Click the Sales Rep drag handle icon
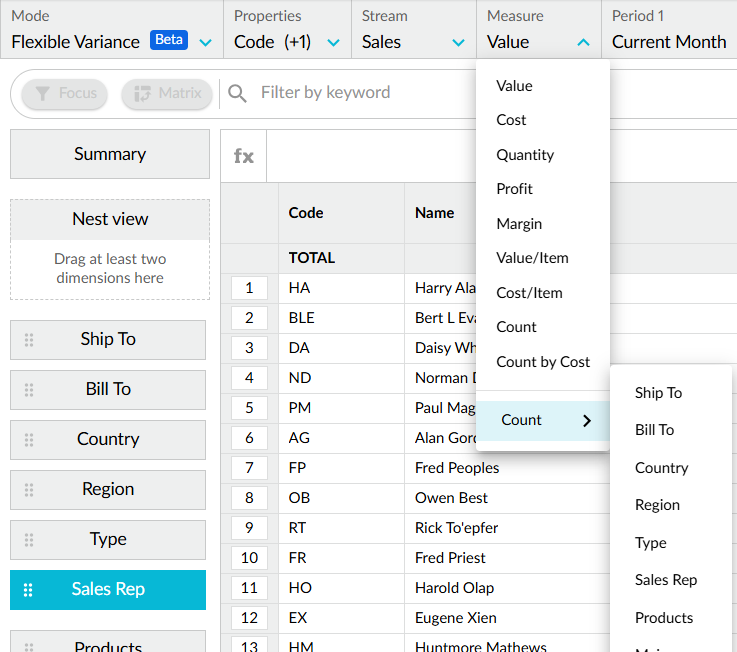The width and height of the screenshot is (737, 652). [x=29, y=590]
